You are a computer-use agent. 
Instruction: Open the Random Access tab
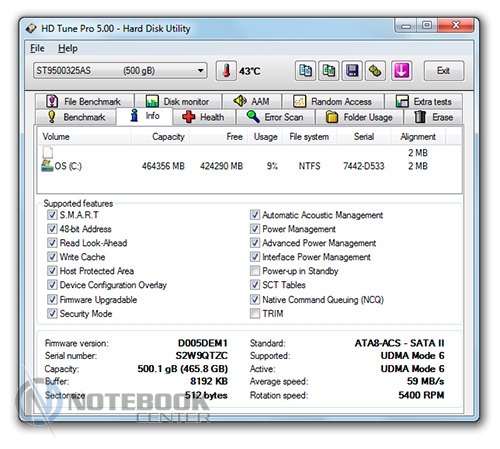click(x=333, y=101)
